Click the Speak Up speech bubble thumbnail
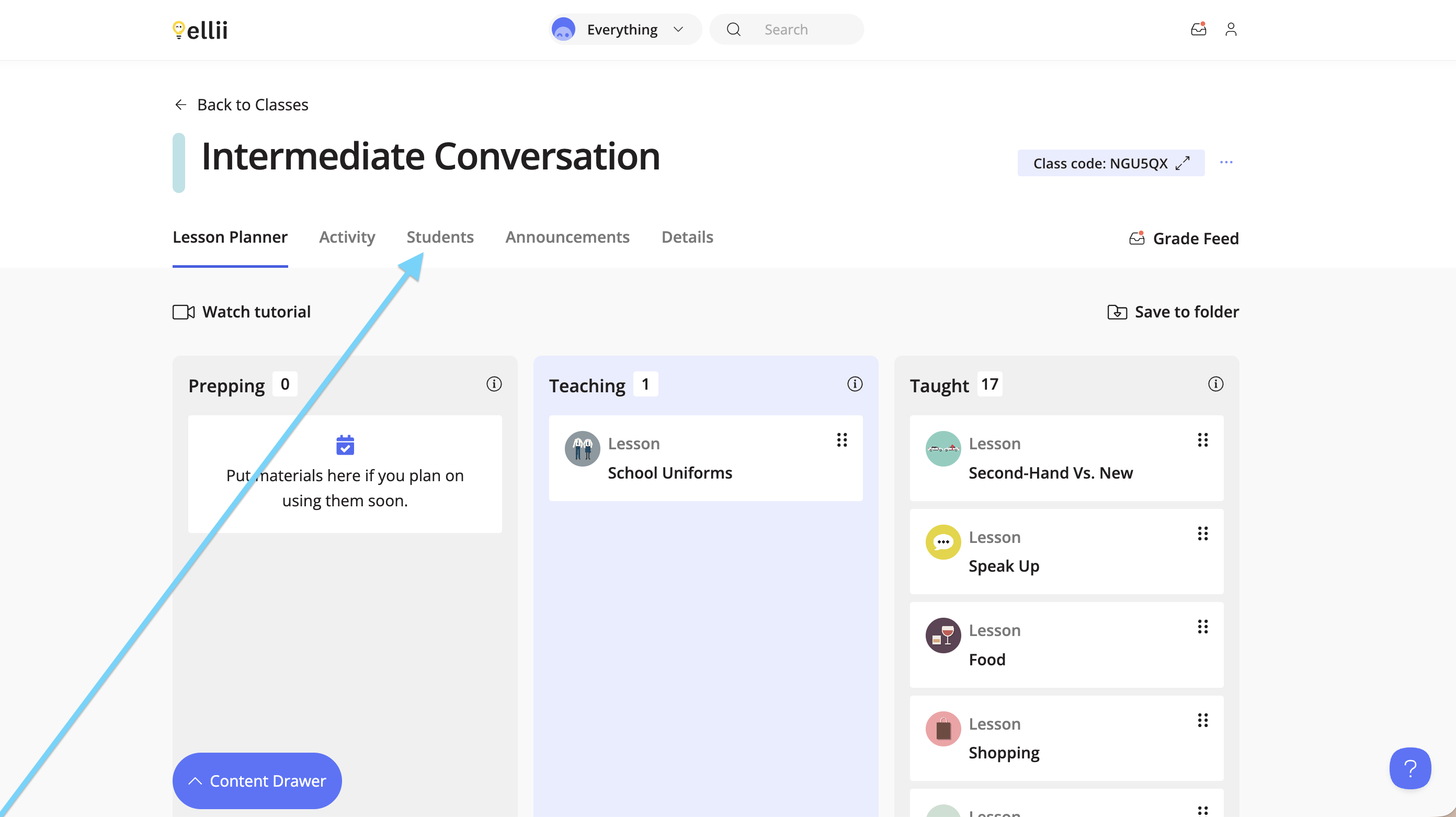 (943, 542)
